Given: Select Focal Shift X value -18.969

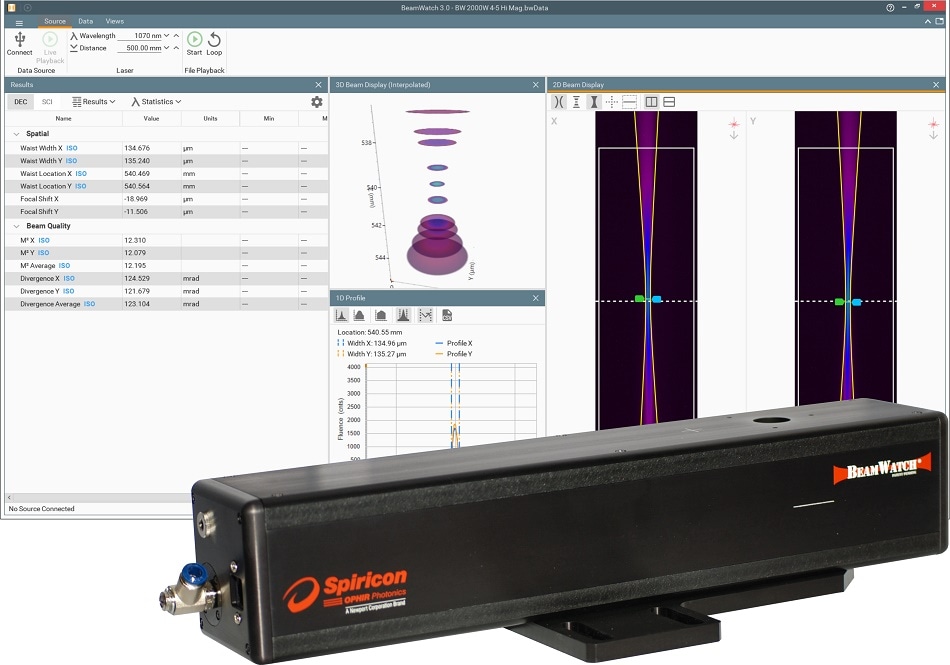Looking at the screenshot, I should (136, 199).
